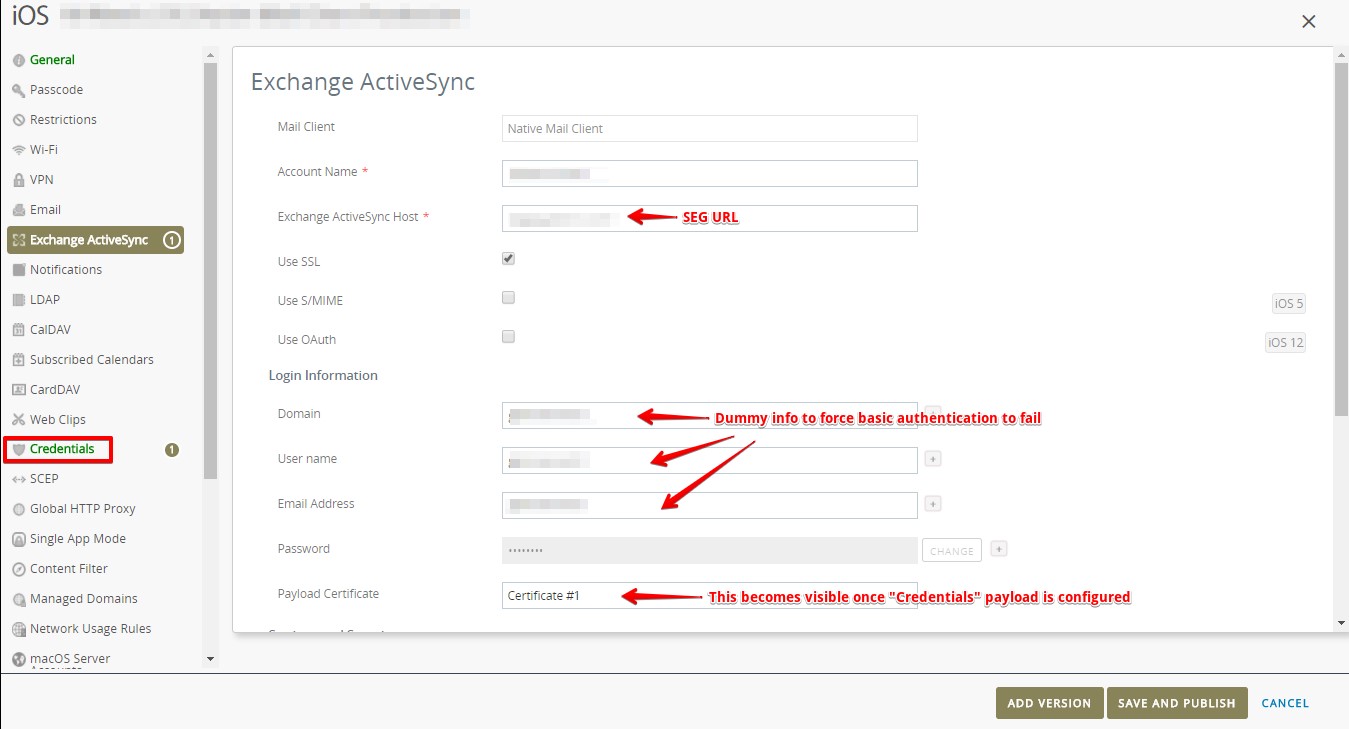Click the Passcode key icon in sidebar

click(19, 90)
